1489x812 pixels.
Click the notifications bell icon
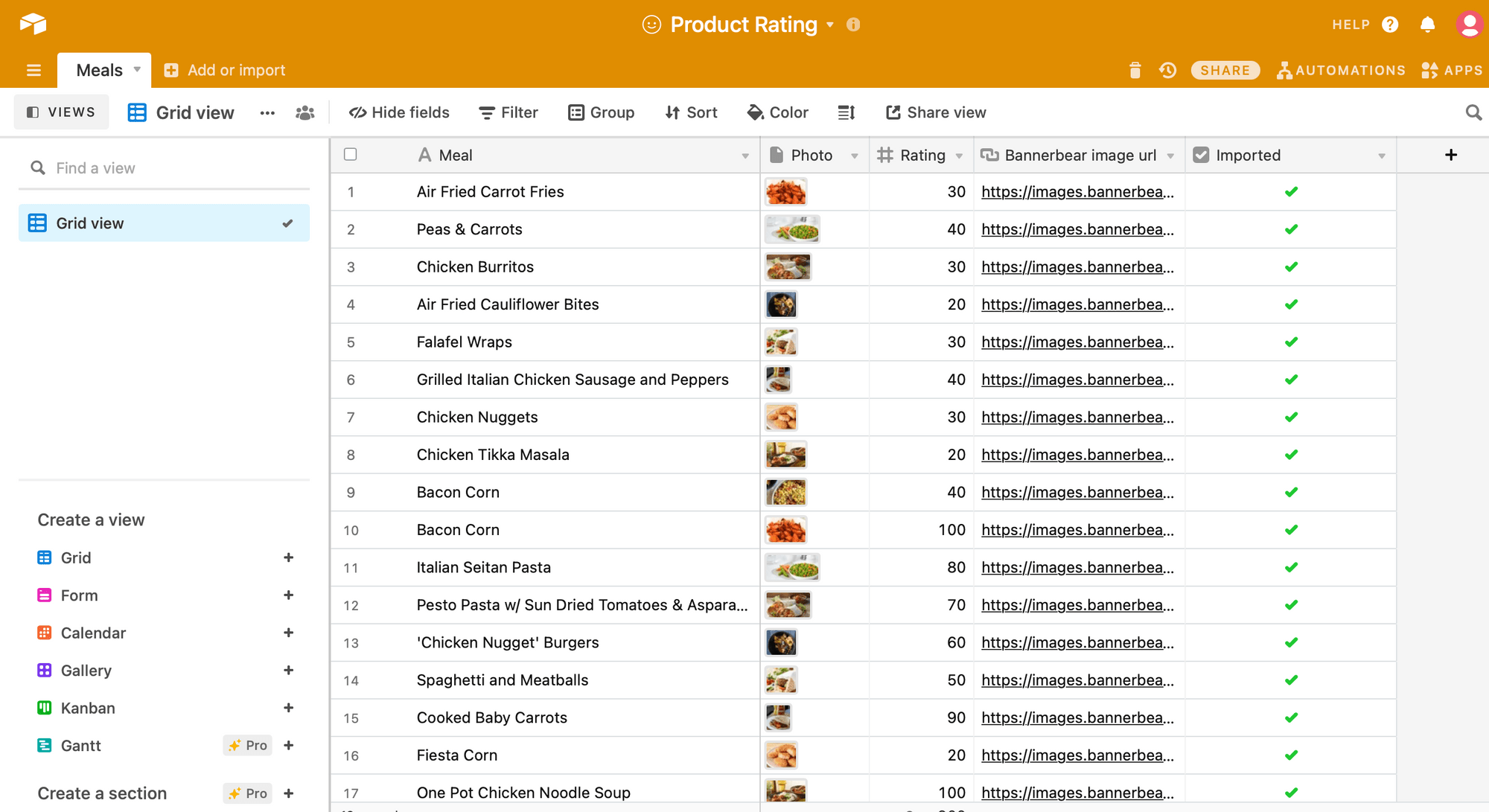[x=1427, y=25]
